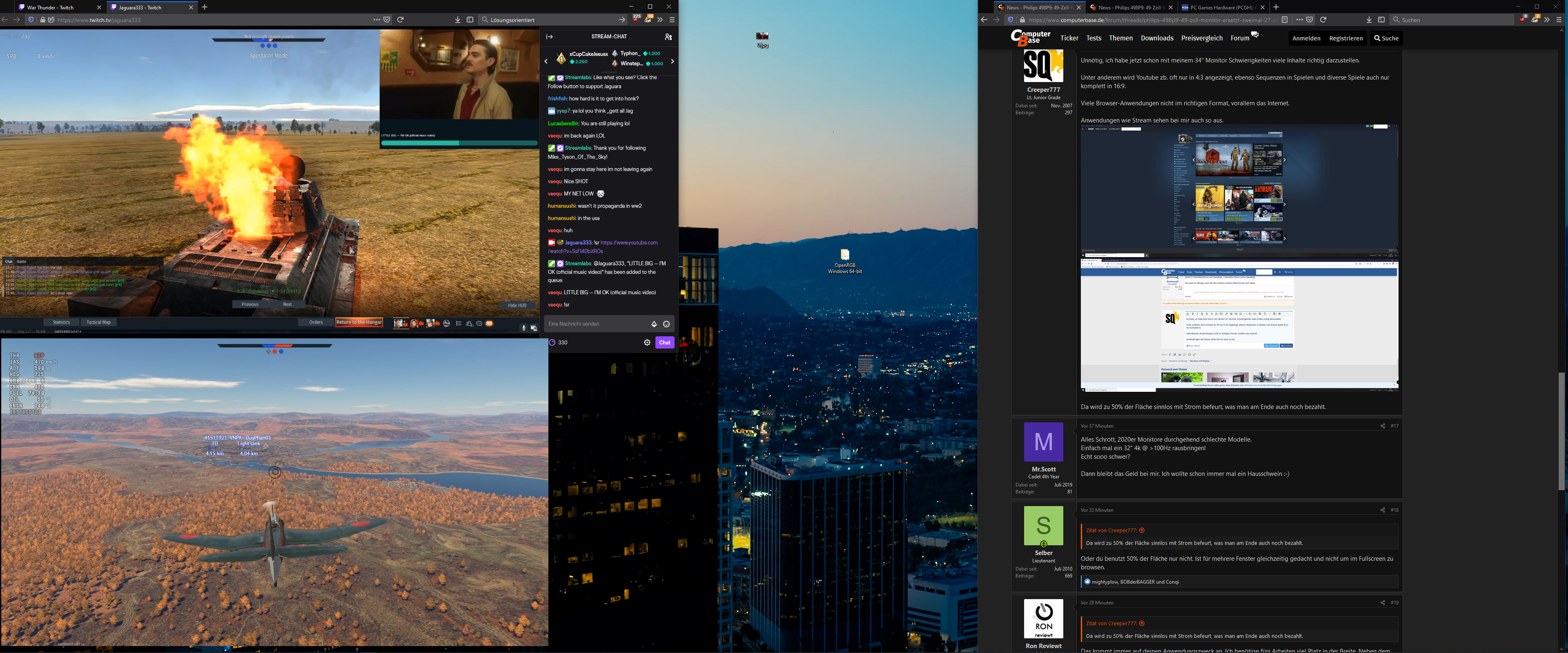Image resolution: width=1568 pixels, height=653 pixels.
Task: Open the chat users list icon
Action: tap(668, 36)
